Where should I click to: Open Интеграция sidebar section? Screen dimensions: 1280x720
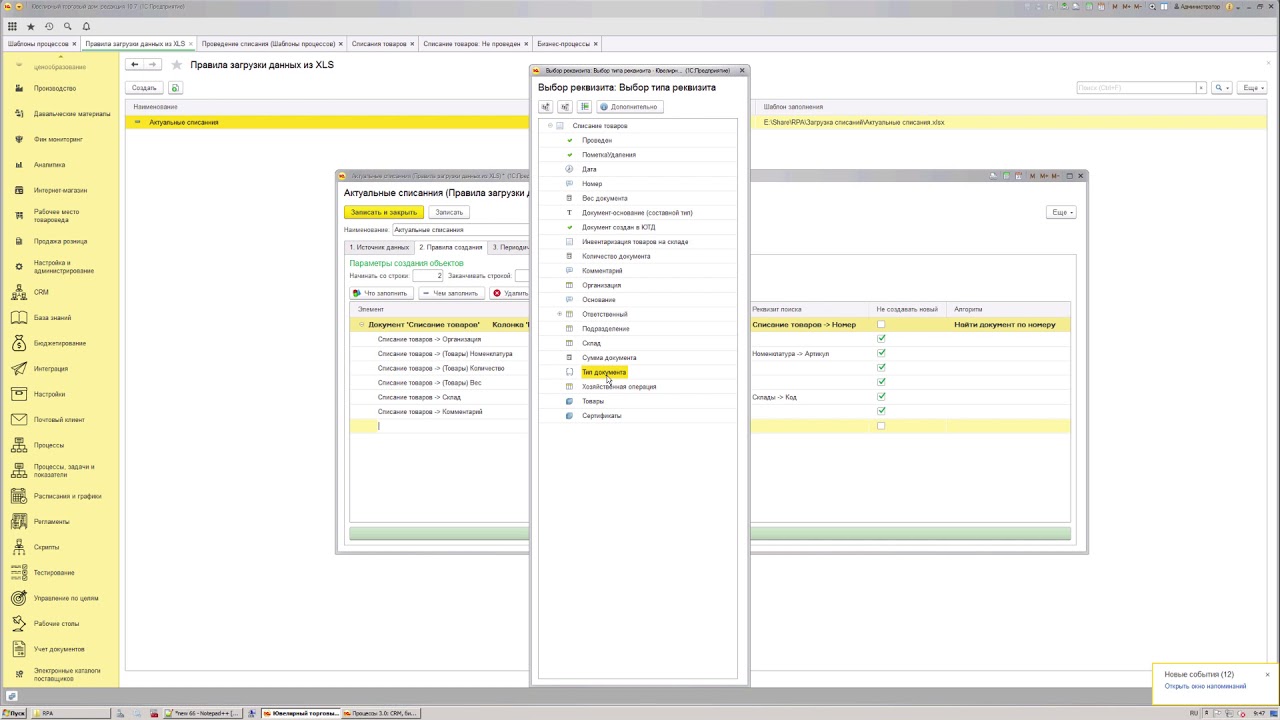click(51, 369)
